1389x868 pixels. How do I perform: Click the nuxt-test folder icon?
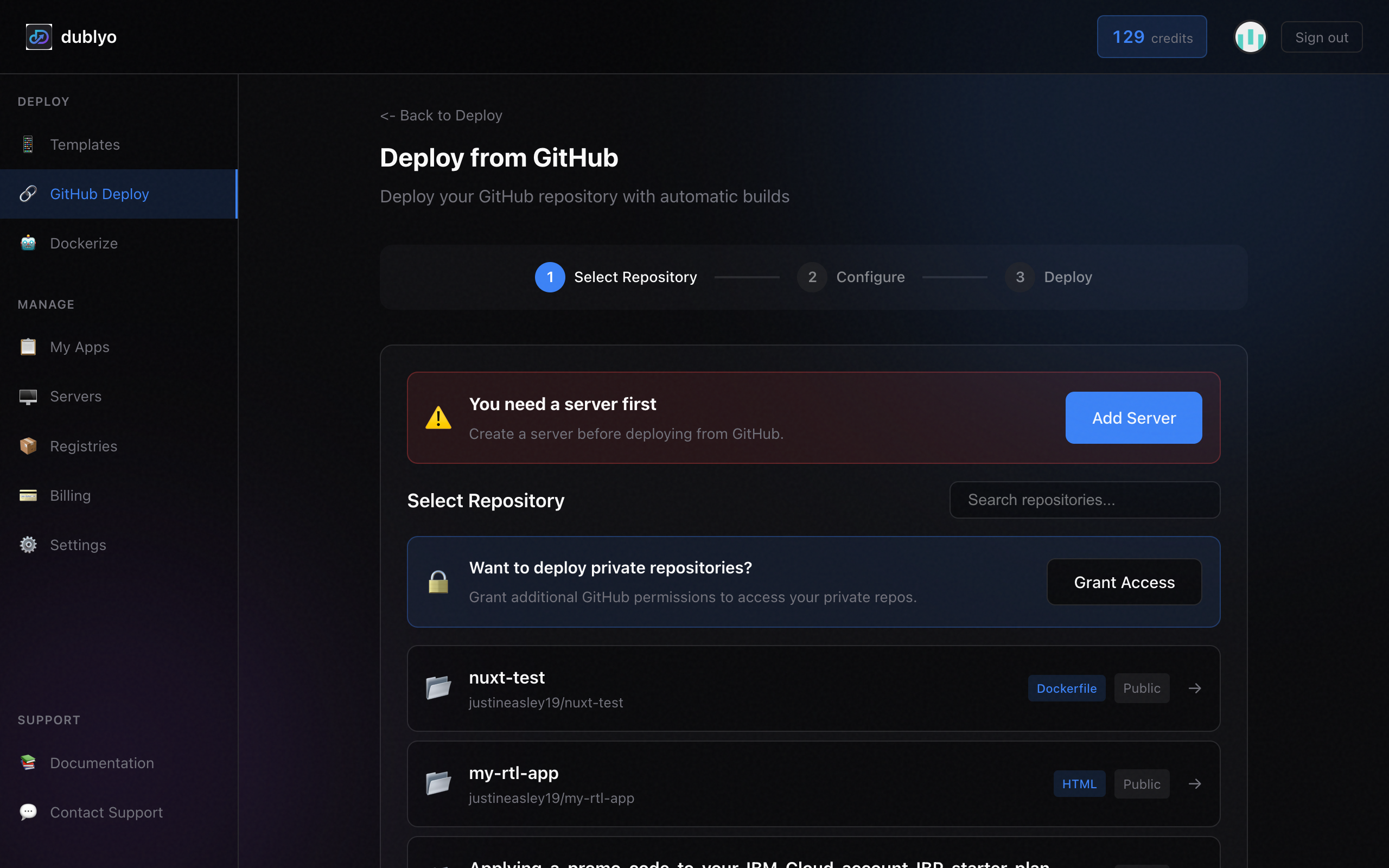click(x=438, y=688)
